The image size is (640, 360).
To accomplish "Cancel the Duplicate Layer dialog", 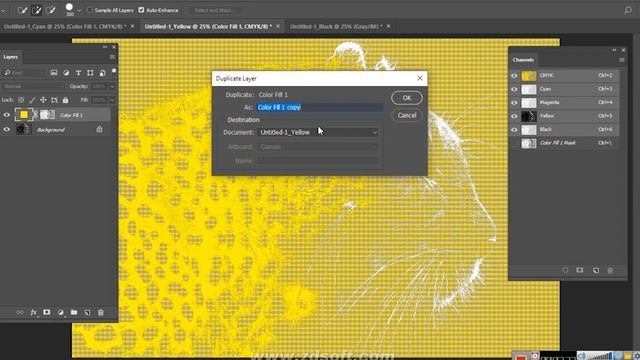I will coord(407,116).
